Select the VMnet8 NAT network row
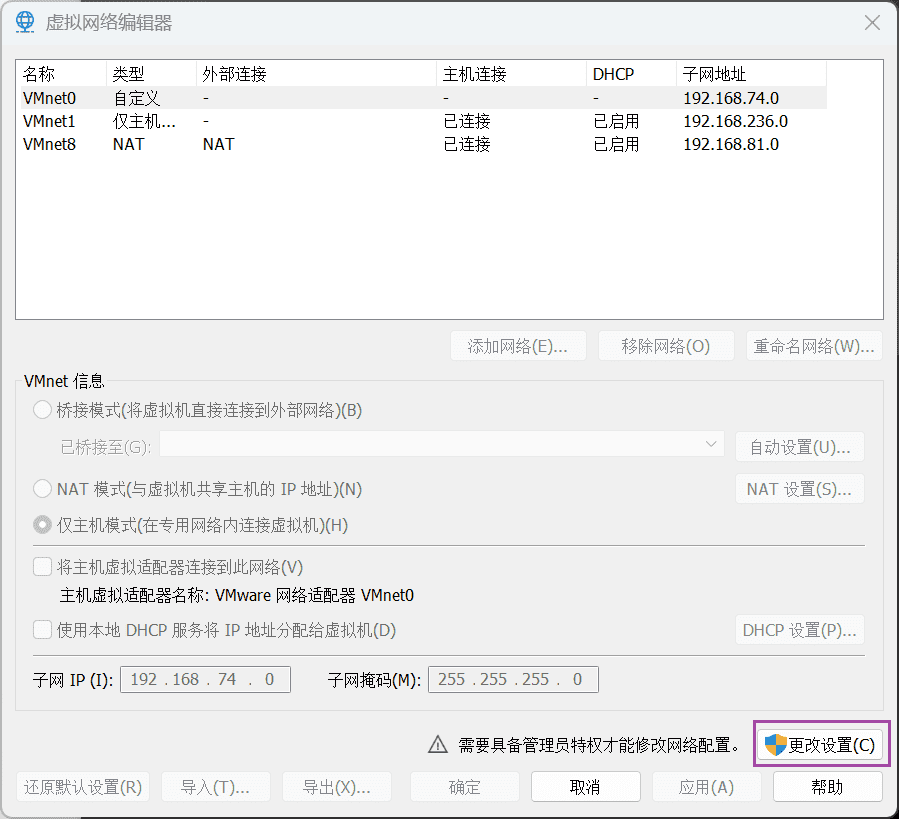Viewport: 899px width, 819px height. pyautogui.click(x=50, y=144)
